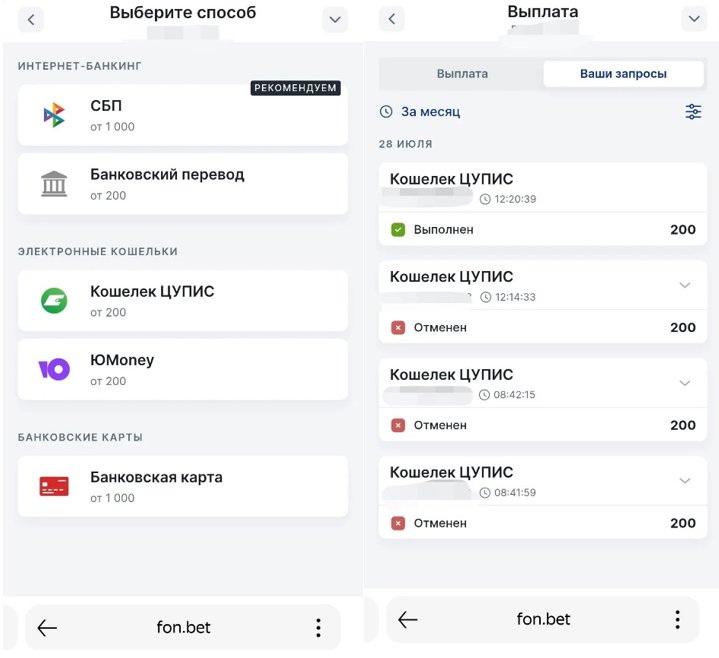Tap red cancelled icon for 12:14:33 request
719x658 pixels.
coord(398,327)
